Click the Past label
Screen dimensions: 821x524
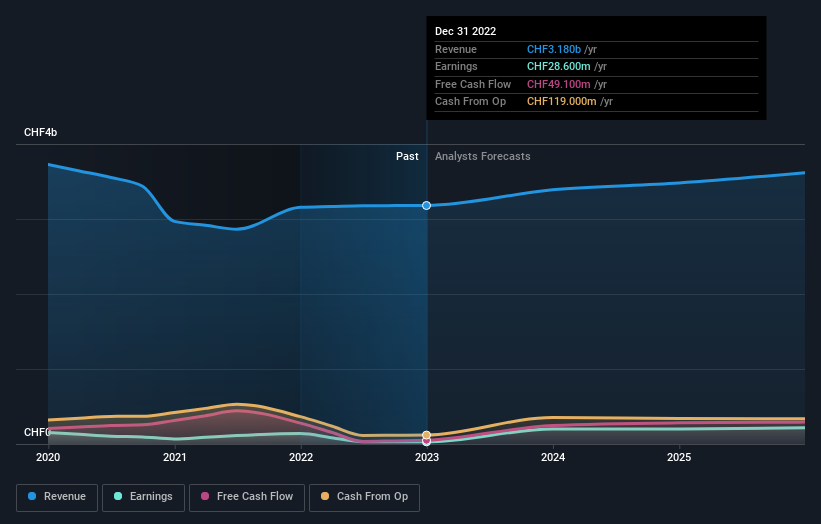[407, 157]
